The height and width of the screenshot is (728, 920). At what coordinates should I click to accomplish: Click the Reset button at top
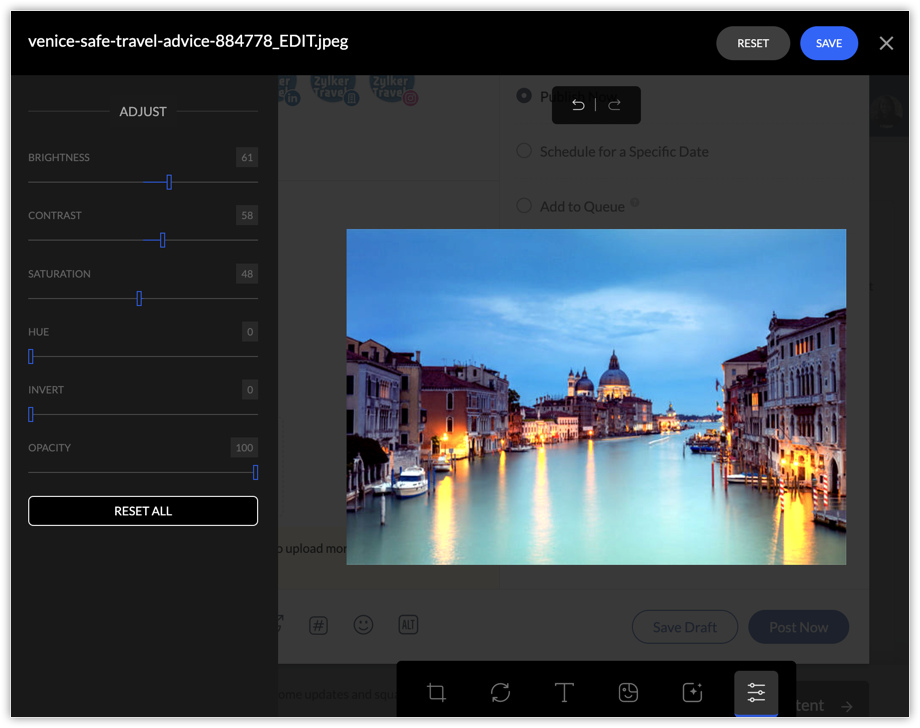753,43
